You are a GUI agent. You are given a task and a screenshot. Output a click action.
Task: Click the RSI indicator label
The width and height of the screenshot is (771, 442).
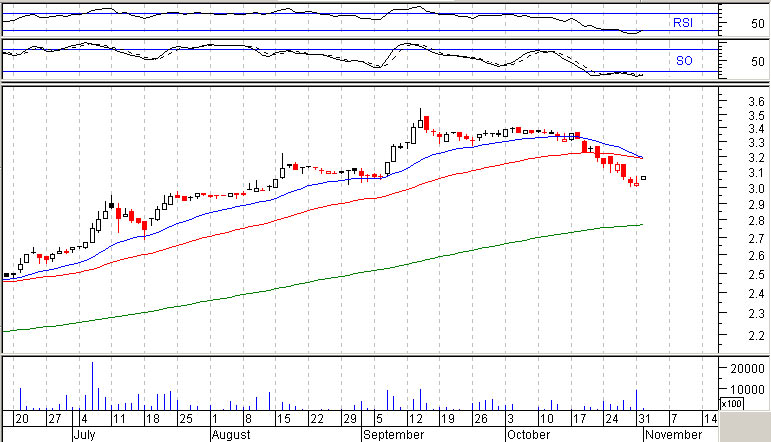pos(682,23)
